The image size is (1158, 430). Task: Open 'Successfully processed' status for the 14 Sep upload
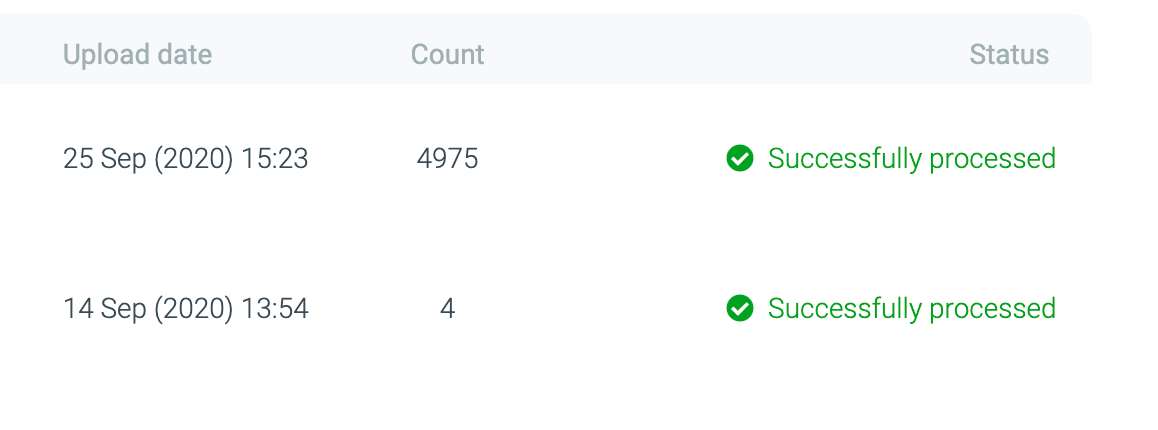pyautogui.click(x=911, y=308)
